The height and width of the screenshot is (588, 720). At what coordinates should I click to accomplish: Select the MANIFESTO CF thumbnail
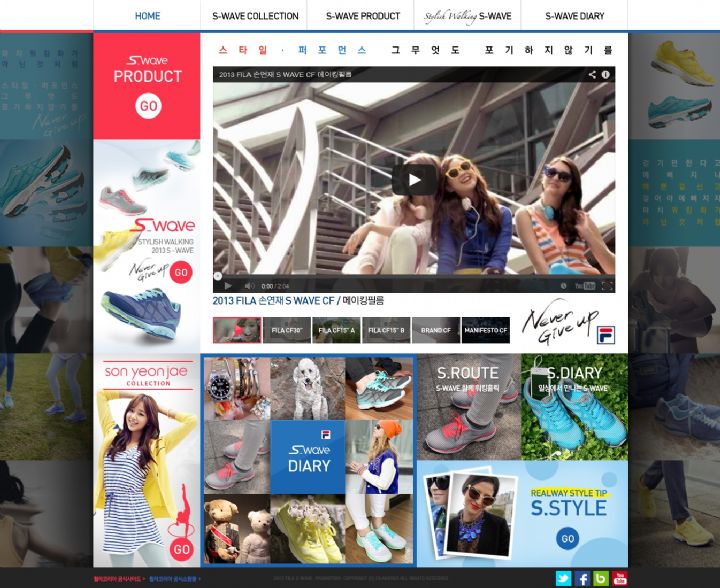tap(486, 330)
